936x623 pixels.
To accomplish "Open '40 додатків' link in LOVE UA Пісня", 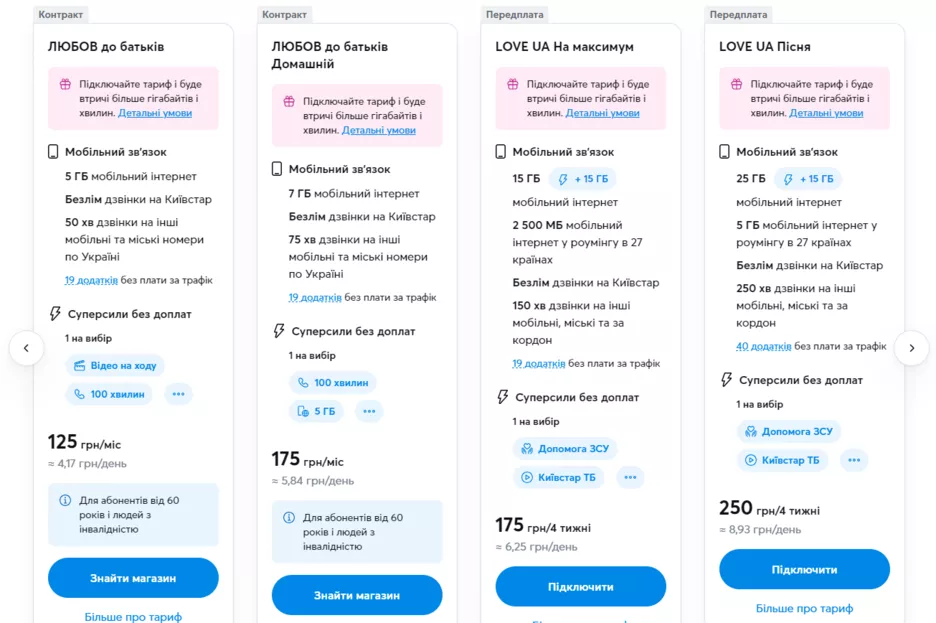I will point(764,346).
